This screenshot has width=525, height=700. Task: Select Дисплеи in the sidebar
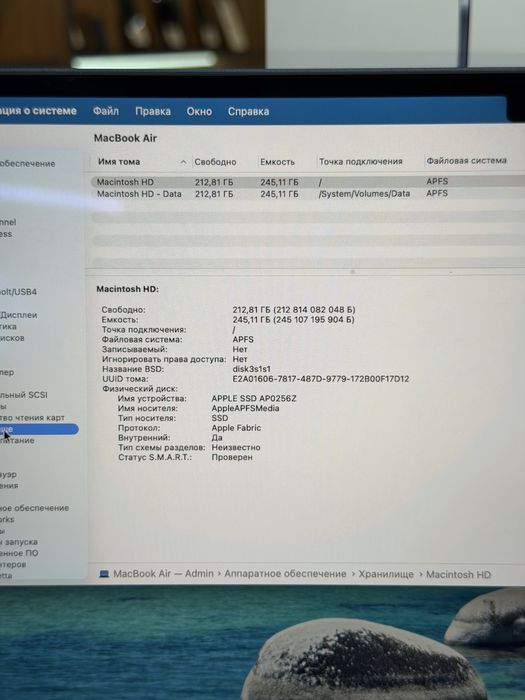[x=19, y=315]
